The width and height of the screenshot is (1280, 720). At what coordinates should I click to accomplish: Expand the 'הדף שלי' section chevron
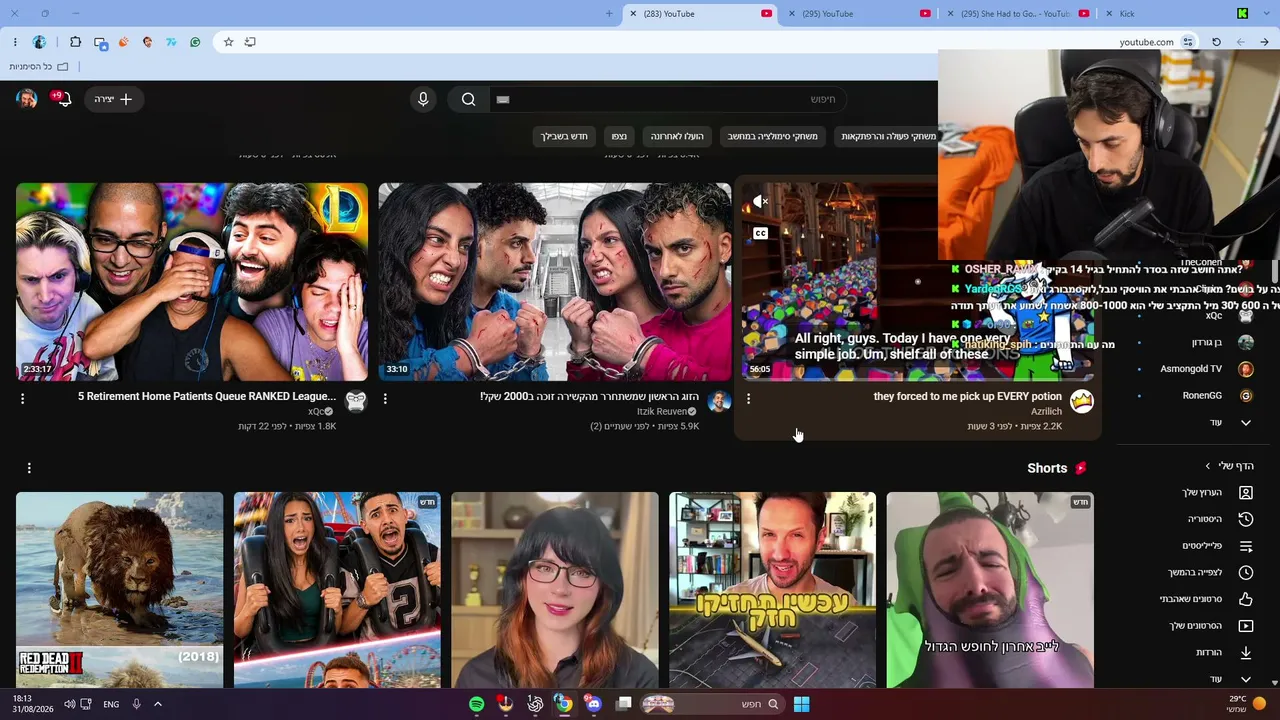(1208, 466)
